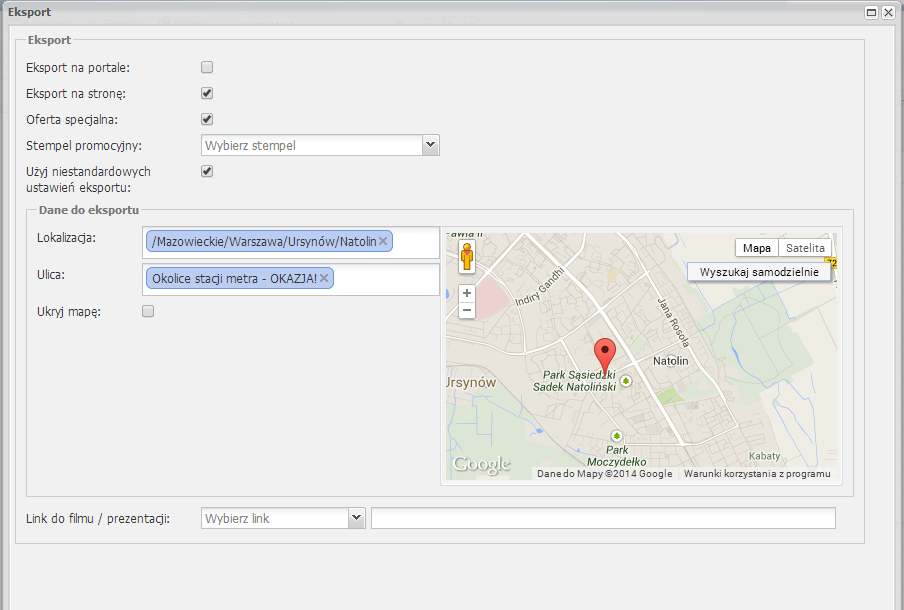
Task: Click the Jana Rosoła street label
Action: point(673,322)
